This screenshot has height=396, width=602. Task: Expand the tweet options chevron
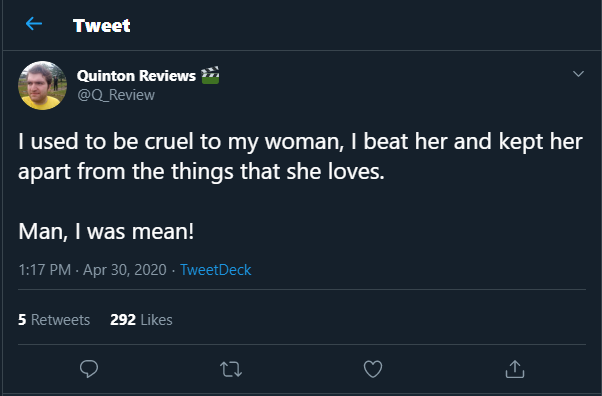578,73
